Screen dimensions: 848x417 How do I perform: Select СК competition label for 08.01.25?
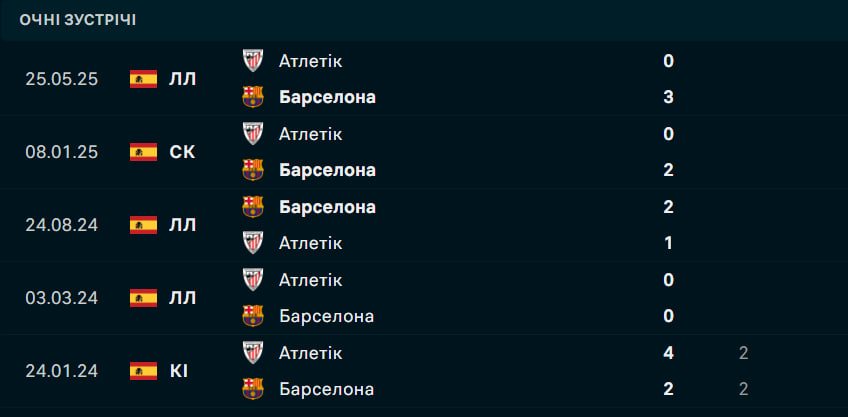183,152
